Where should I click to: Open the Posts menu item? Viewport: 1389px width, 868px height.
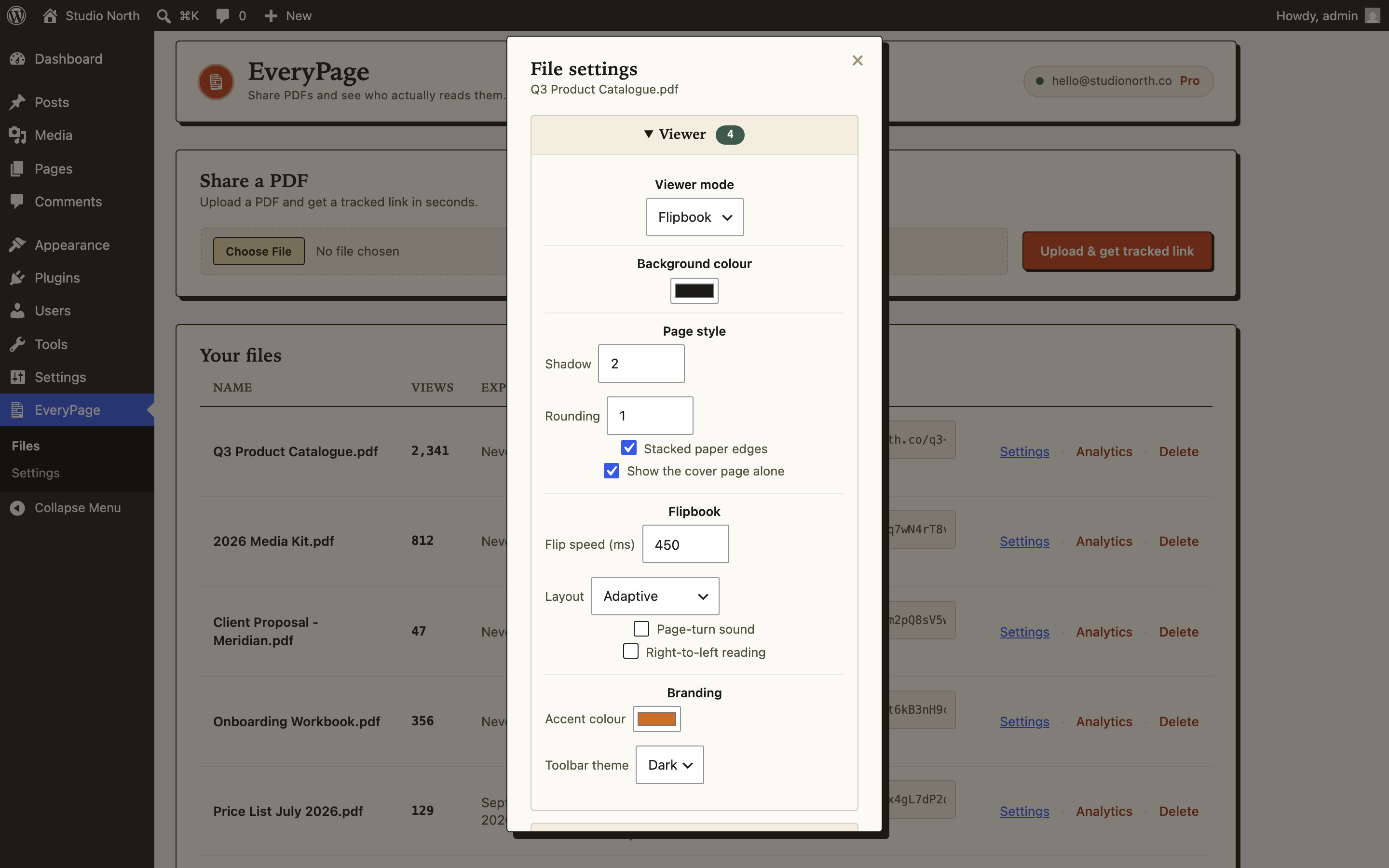click(x=77, y=102)
